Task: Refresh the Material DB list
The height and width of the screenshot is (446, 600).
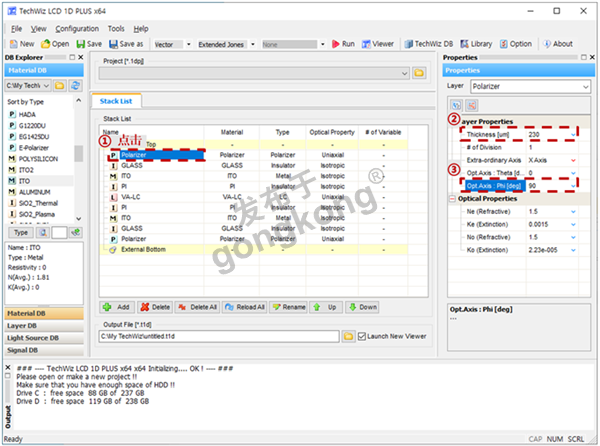Action: point(75,86)
